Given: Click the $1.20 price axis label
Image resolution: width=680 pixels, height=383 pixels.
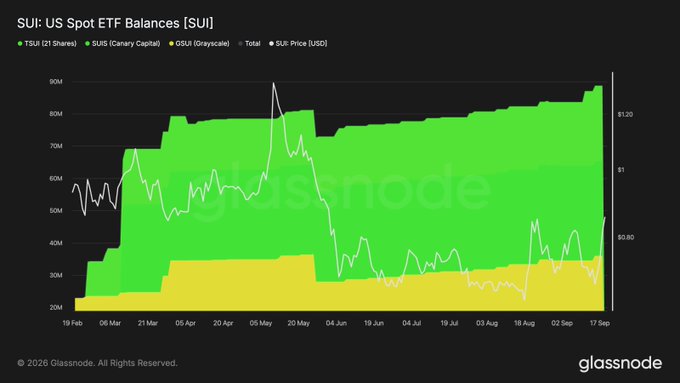Looking at the screenshot, I should click(x=625, y=114).
